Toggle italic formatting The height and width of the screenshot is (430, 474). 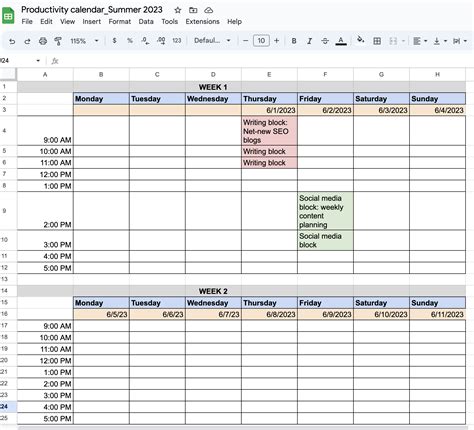(x=309, y=41)
